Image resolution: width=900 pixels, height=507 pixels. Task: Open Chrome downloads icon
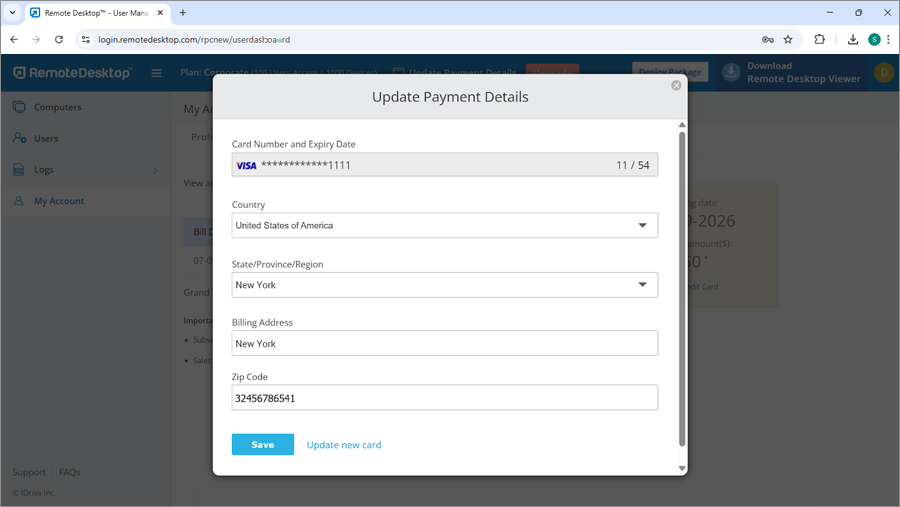[x=852, y=40]
